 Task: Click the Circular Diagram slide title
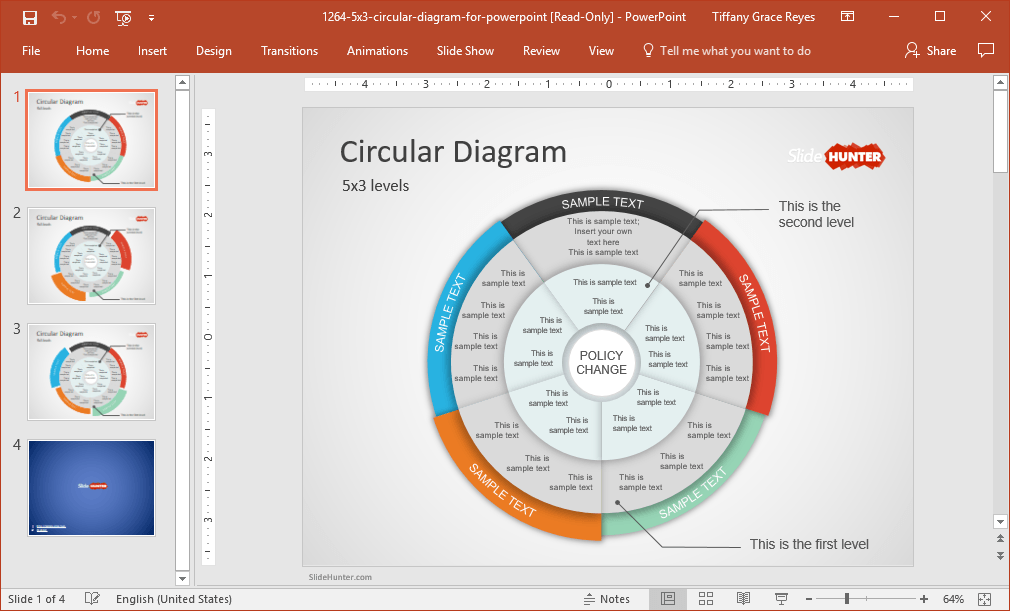coord(453,152)
